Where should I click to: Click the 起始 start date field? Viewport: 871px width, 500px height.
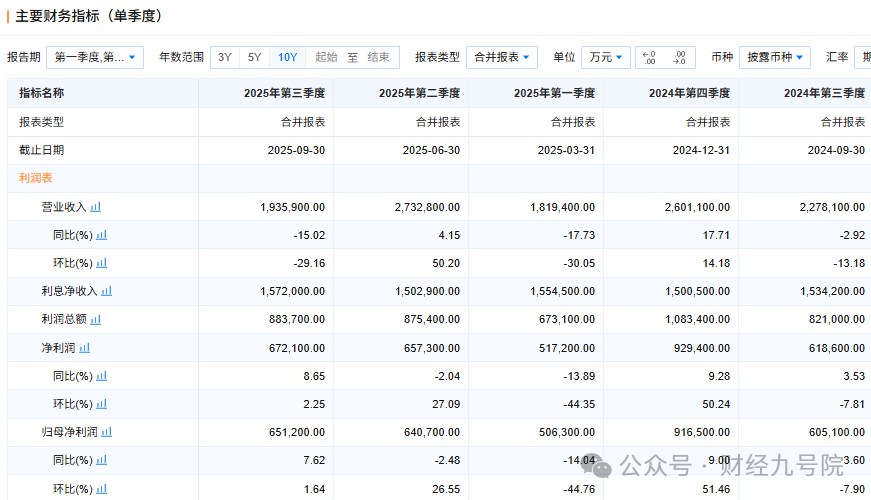tap(326, 58)
